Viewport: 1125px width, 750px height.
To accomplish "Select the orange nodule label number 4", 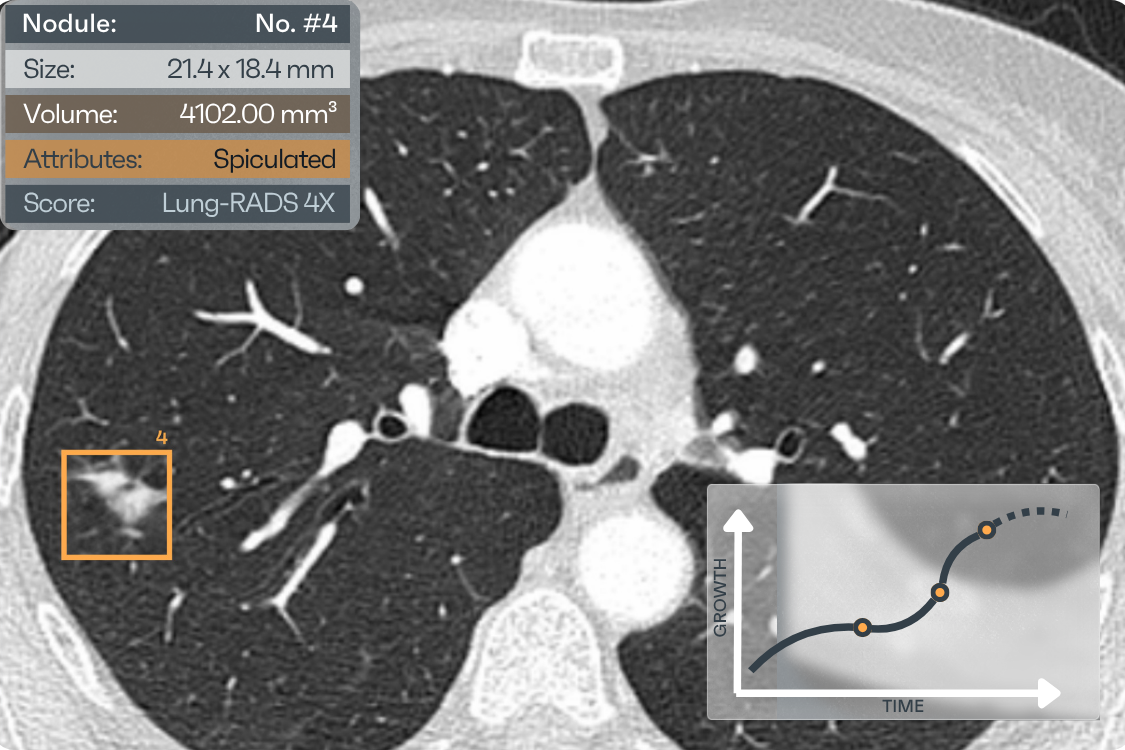I will click(161, 438).
